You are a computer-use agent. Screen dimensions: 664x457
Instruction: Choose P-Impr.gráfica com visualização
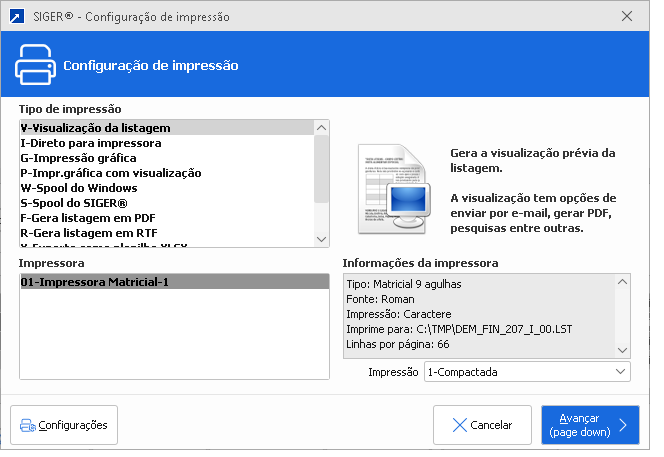click(x=167, y=173)
